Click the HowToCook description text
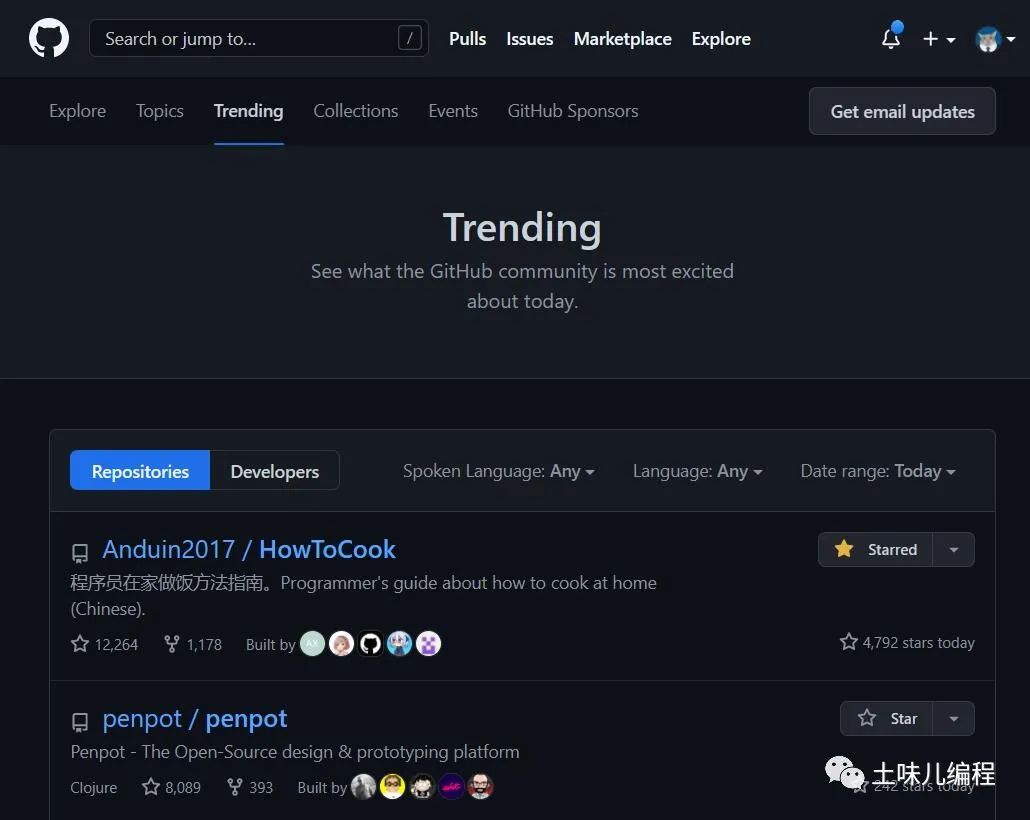The height and width of the screenshot is (820, 1030). click(363, 595)
